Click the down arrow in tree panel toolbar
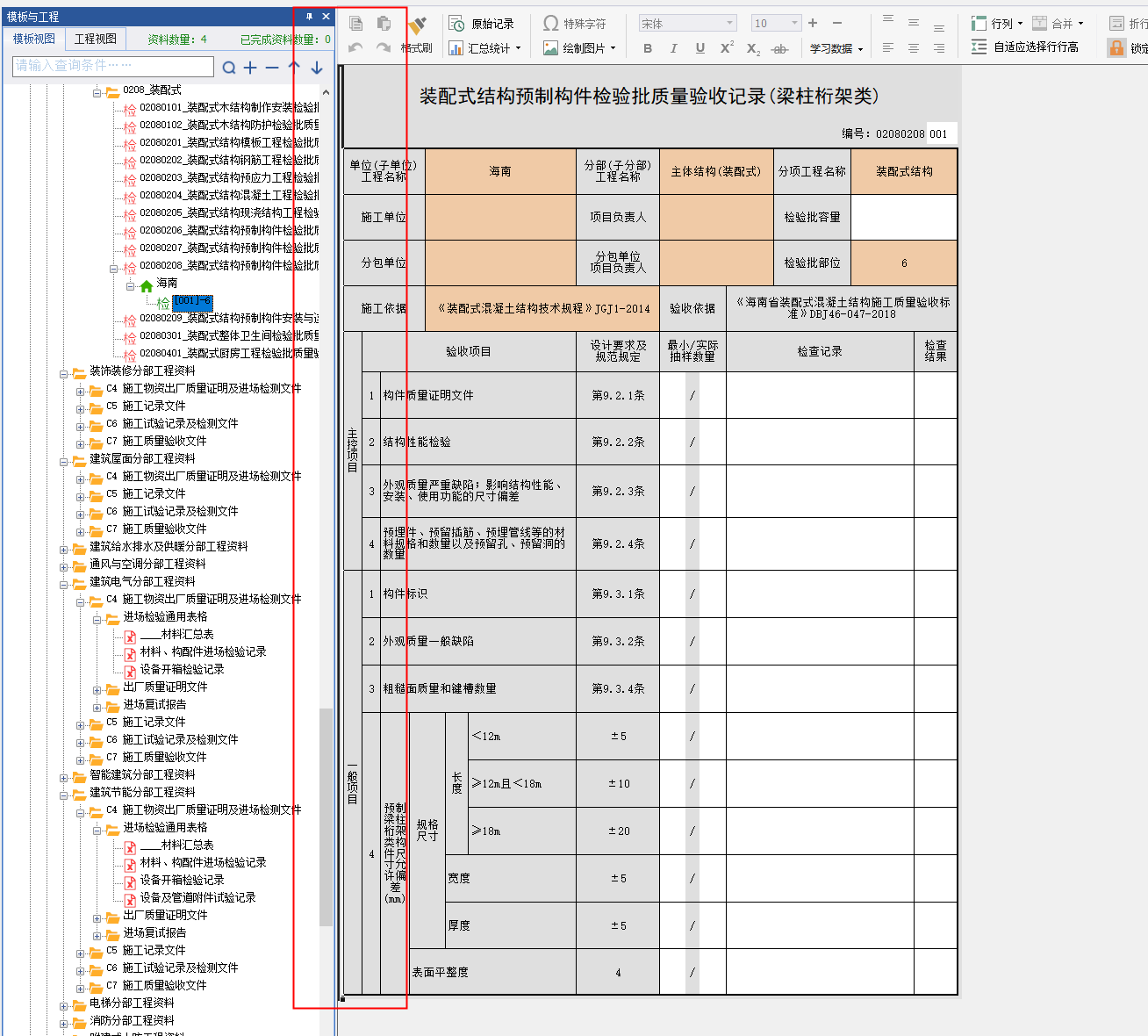The image size is (1148, 1036). [x=317, y=67]
